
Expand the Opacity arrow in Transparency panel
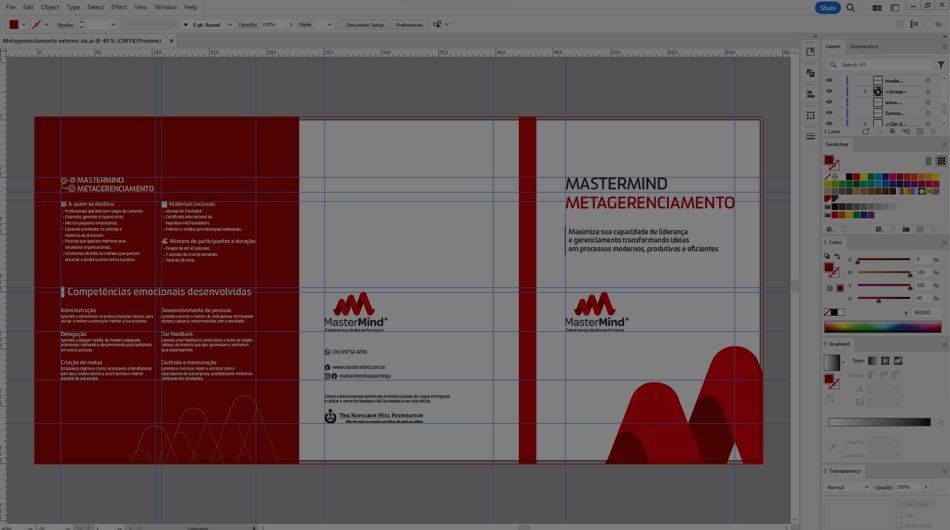(925, 487)
